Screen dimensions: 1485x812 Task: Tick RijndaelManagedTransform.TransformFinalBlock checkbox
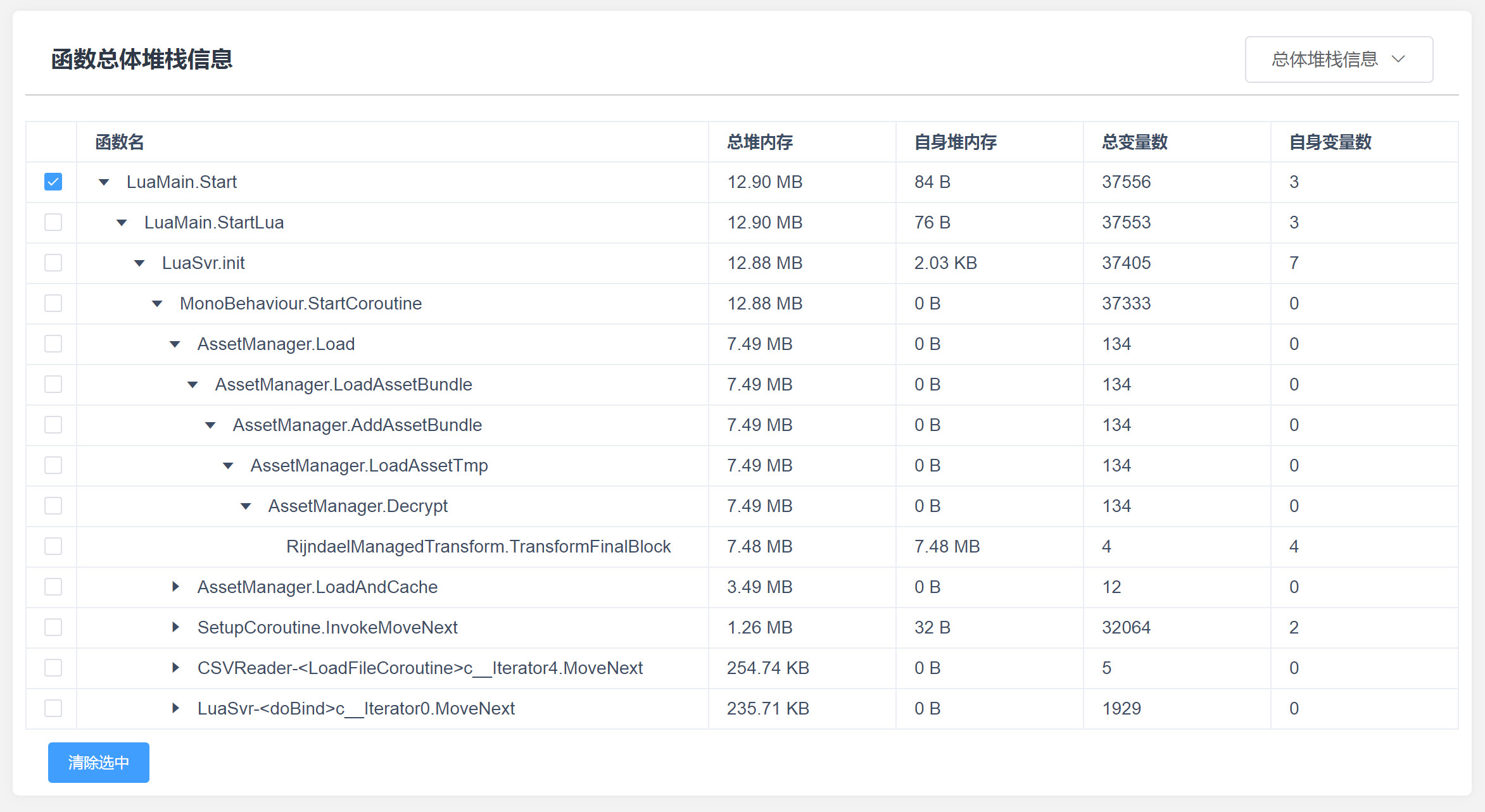[x=53, y=546]
